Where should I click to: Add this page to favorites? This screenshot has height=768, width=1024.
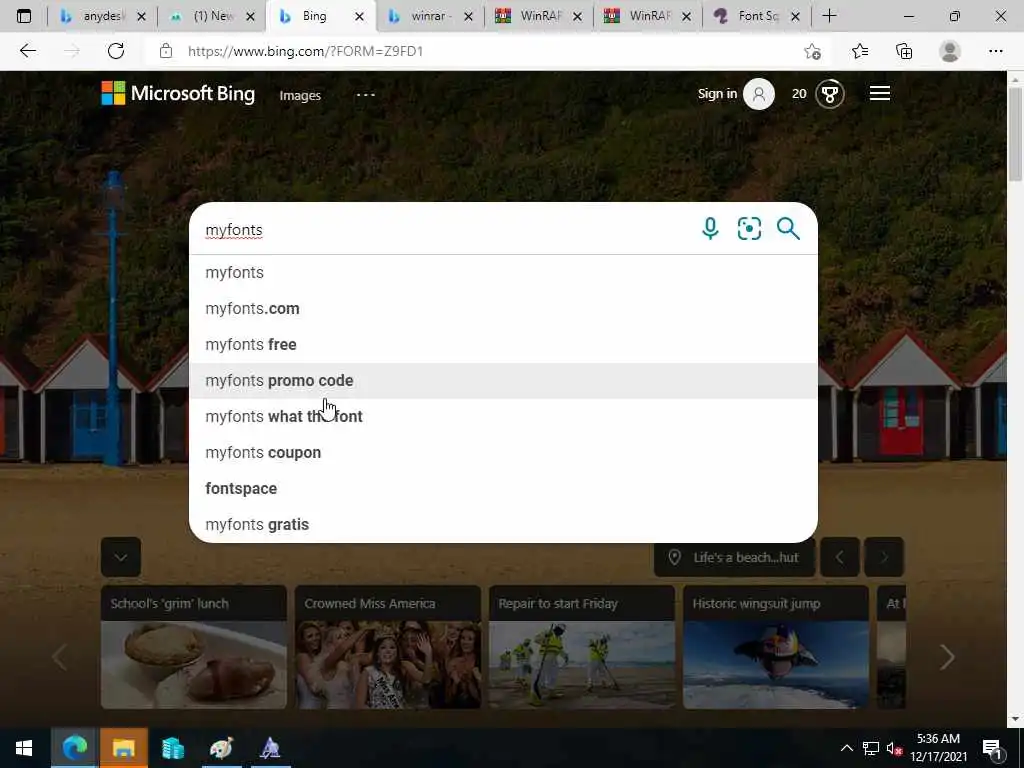point(812,52)
